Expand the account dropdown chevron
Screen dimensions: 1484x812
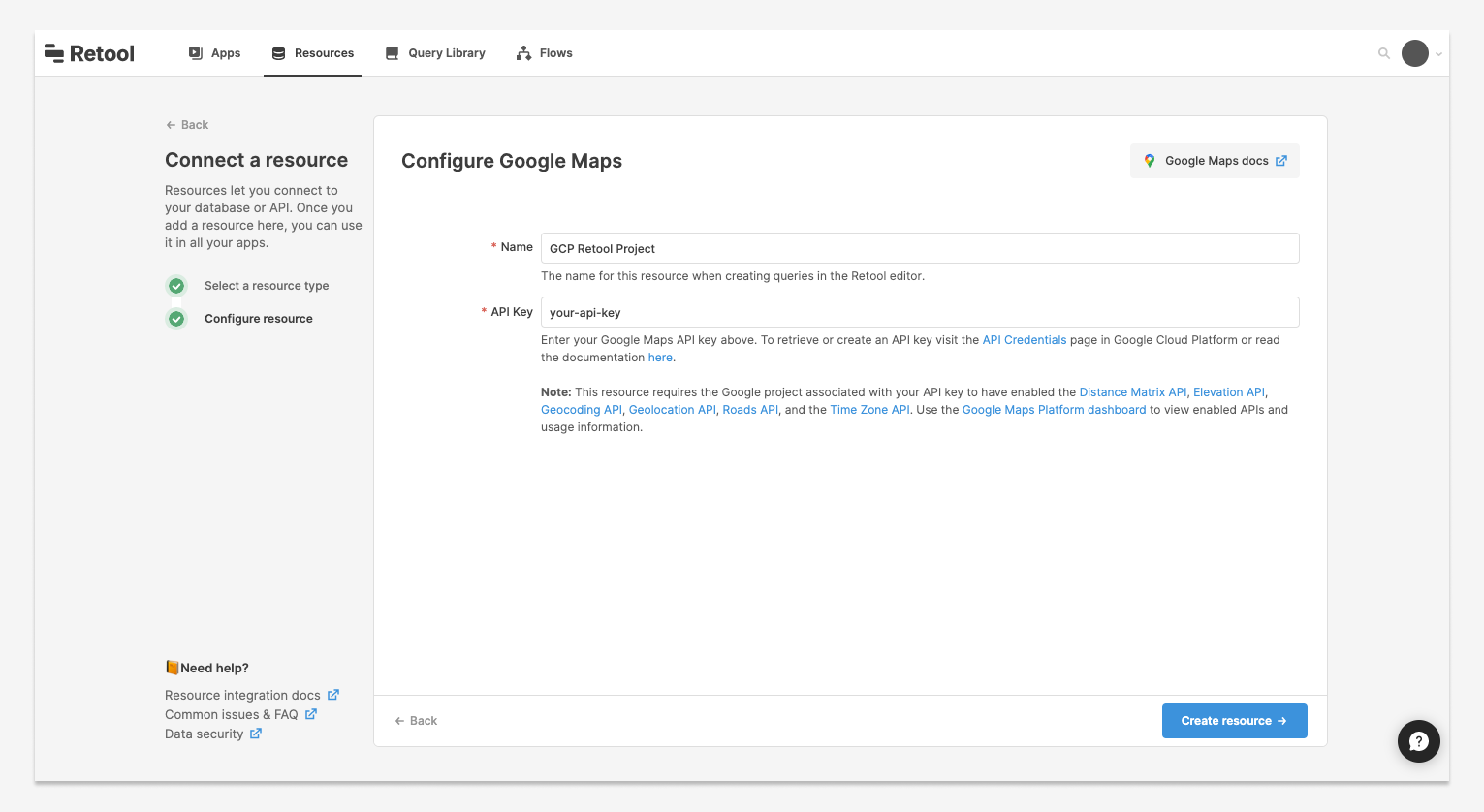pos(1438,54)
